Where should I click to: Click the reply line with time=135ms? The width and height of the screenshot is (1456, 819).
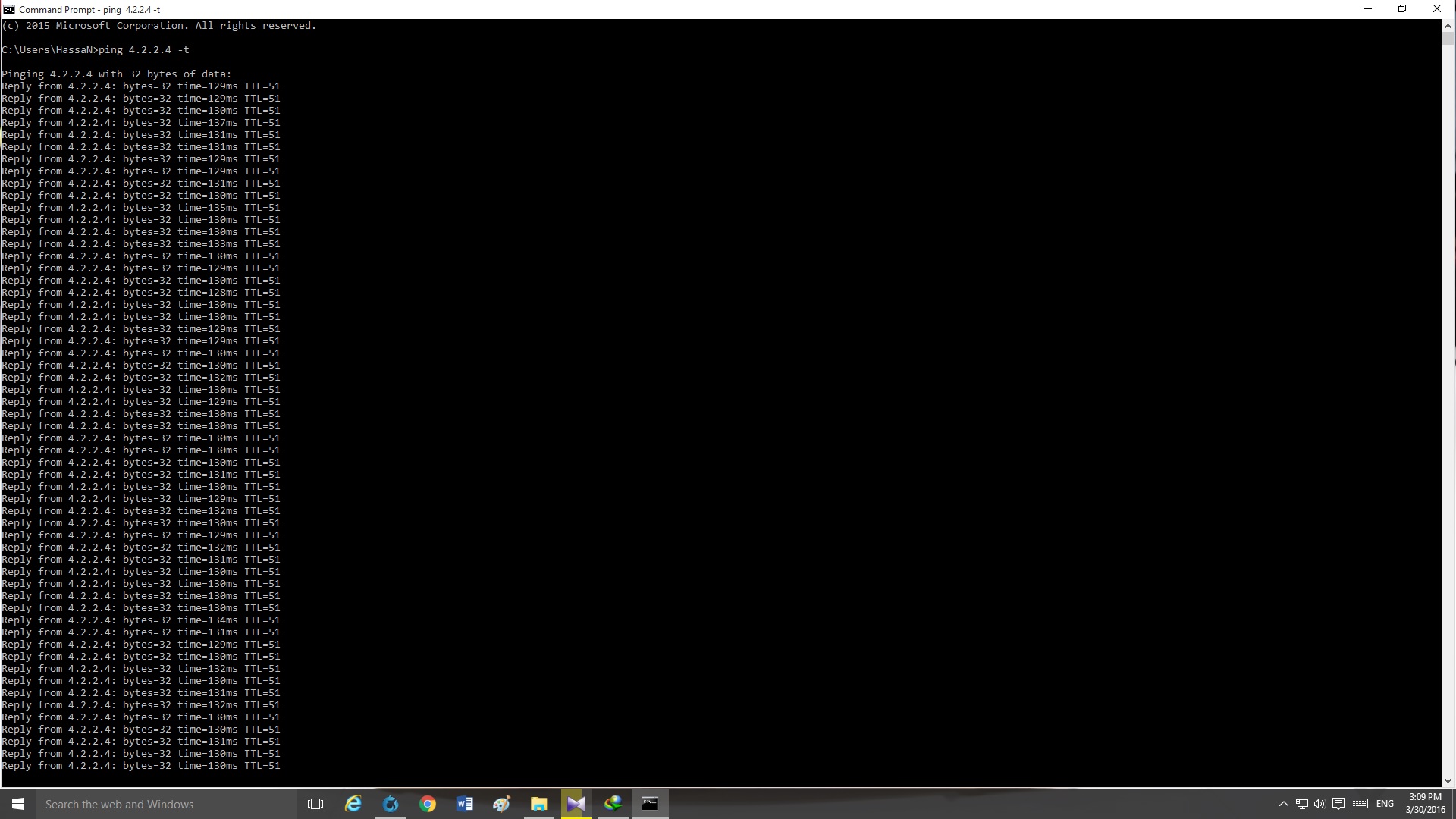tap(141, 208)
